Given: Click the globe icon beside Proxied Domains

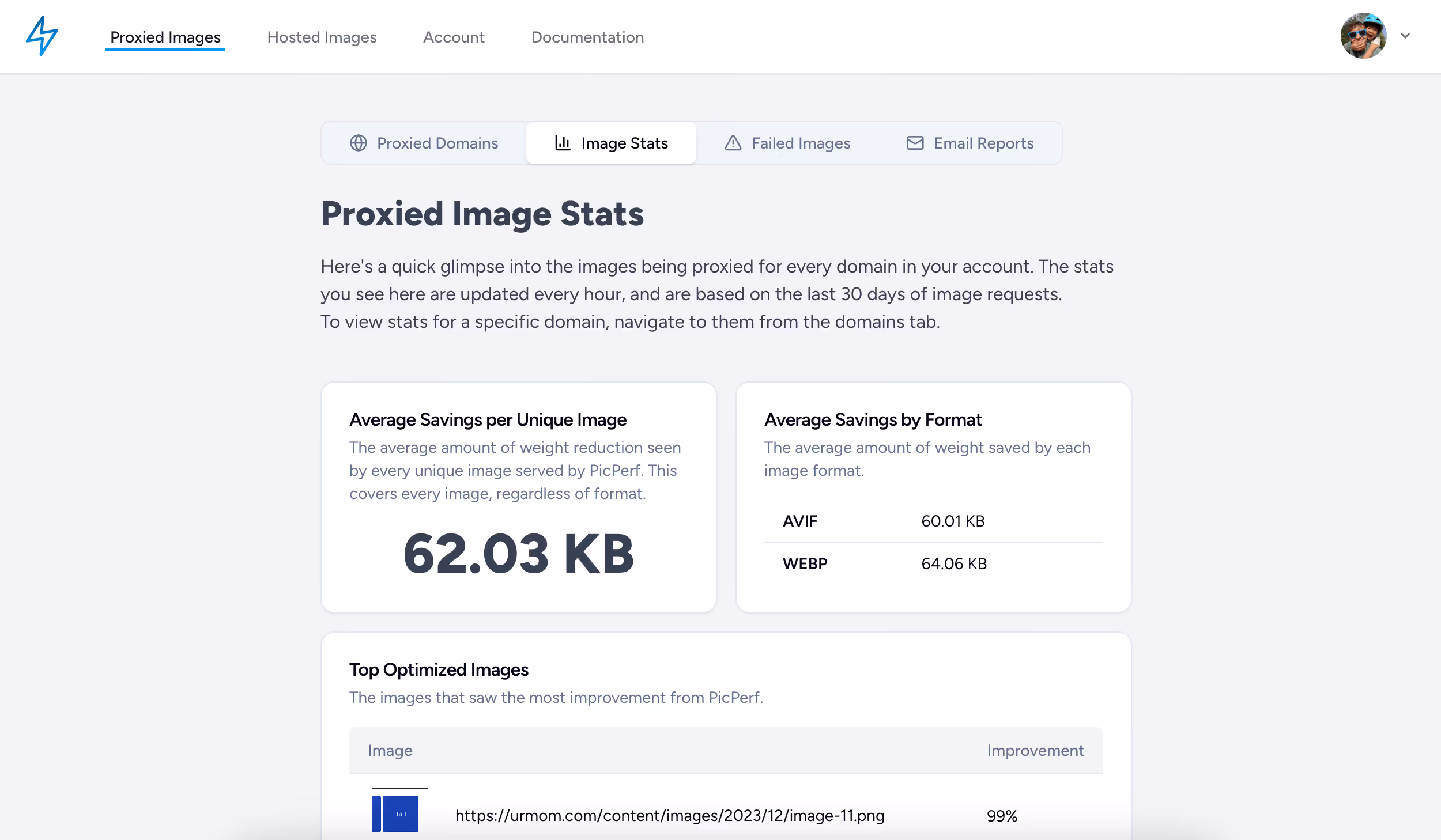Looking at the screenshot, I should (359, 143).
